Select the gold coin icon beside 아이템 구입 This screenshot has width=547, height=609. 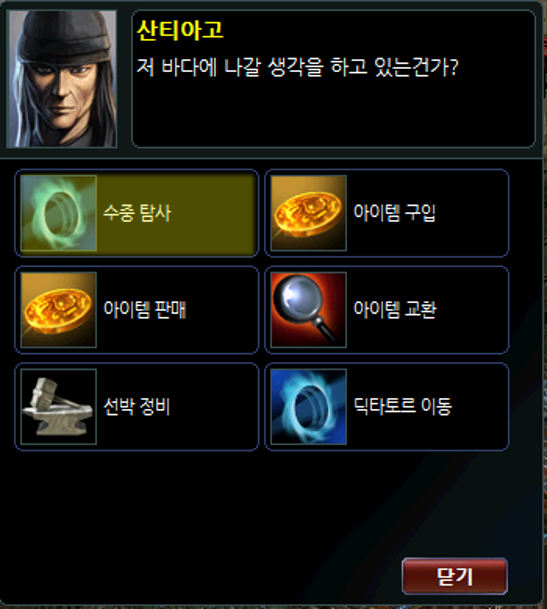(x=309, y=213)
